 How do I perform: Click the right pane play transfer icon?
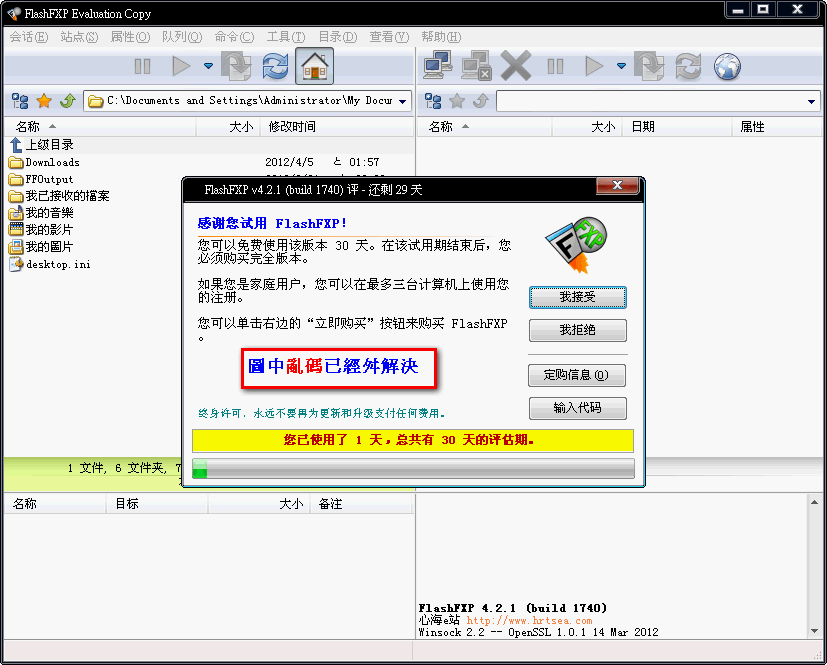click(x=594, y=66)
